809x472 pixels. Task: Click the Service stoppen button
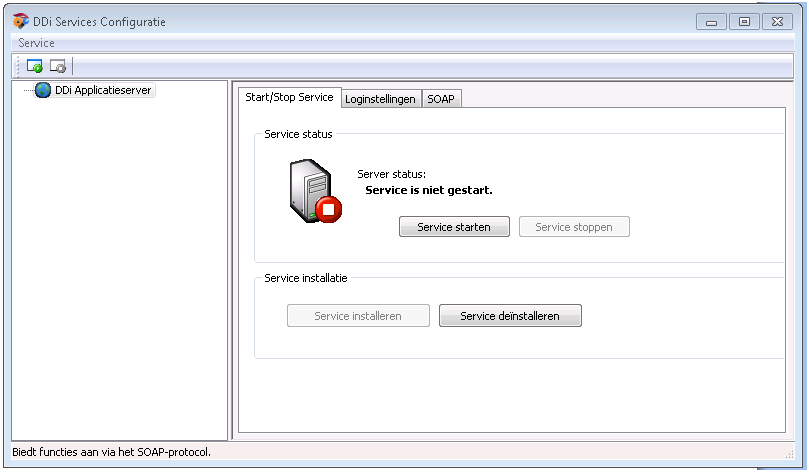tap(574, 227)
